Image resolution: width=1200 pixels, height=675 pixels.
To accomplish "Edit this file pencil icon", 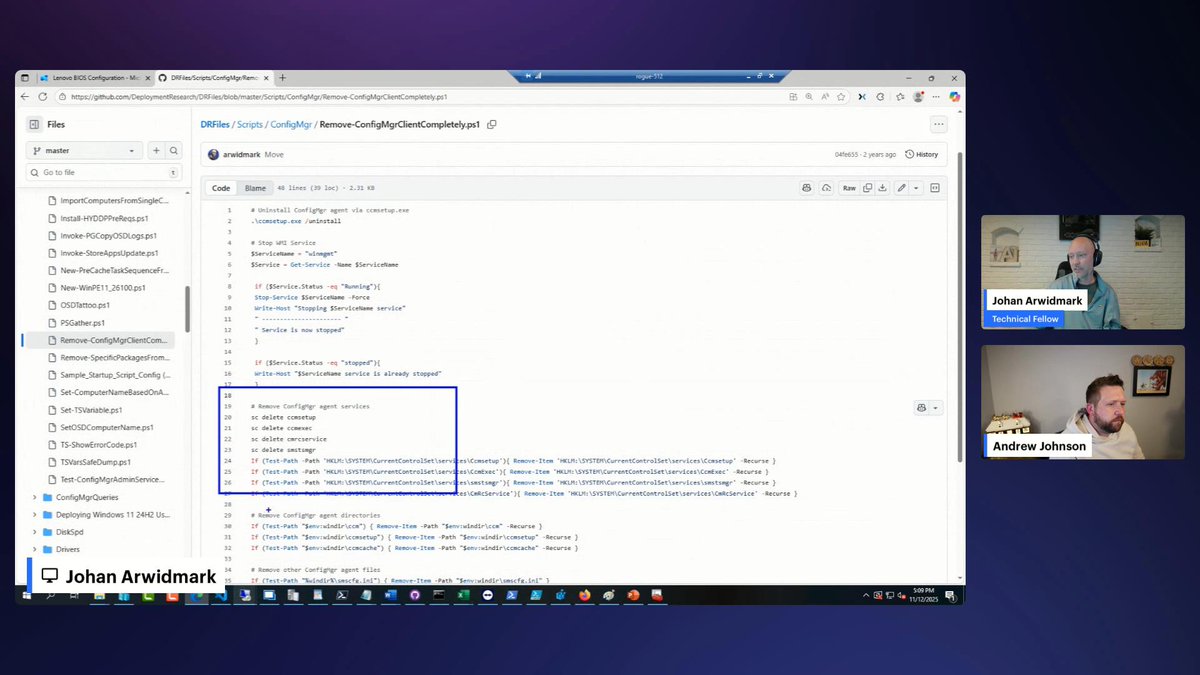I will tap(901, 188).
